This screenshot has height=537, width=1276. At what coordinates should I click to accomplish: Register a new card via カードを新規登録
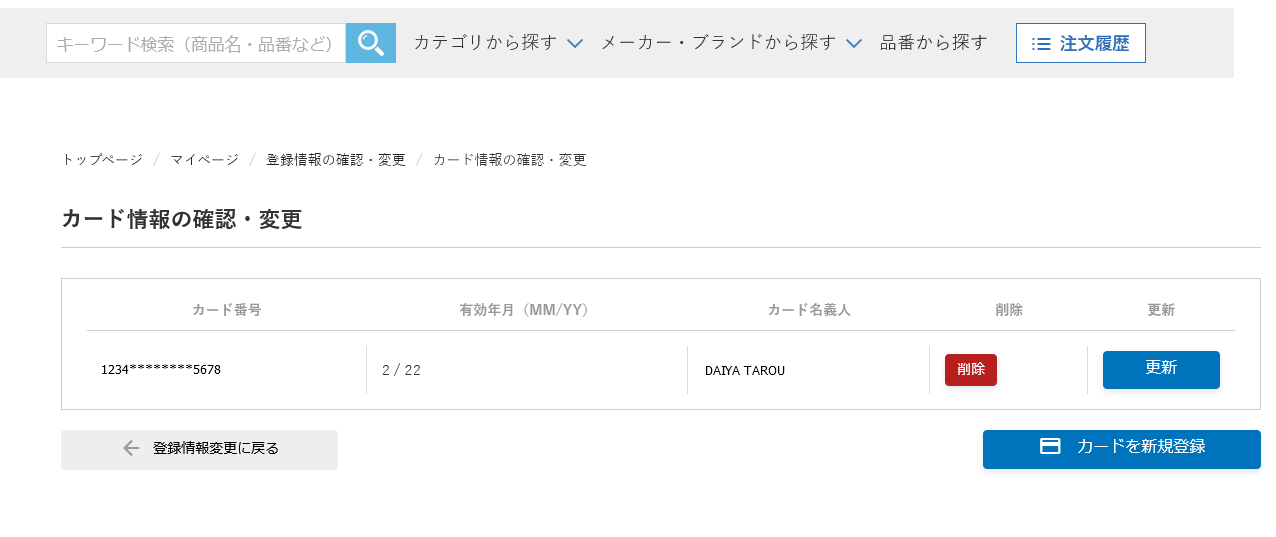click(x=1122, y=449)
